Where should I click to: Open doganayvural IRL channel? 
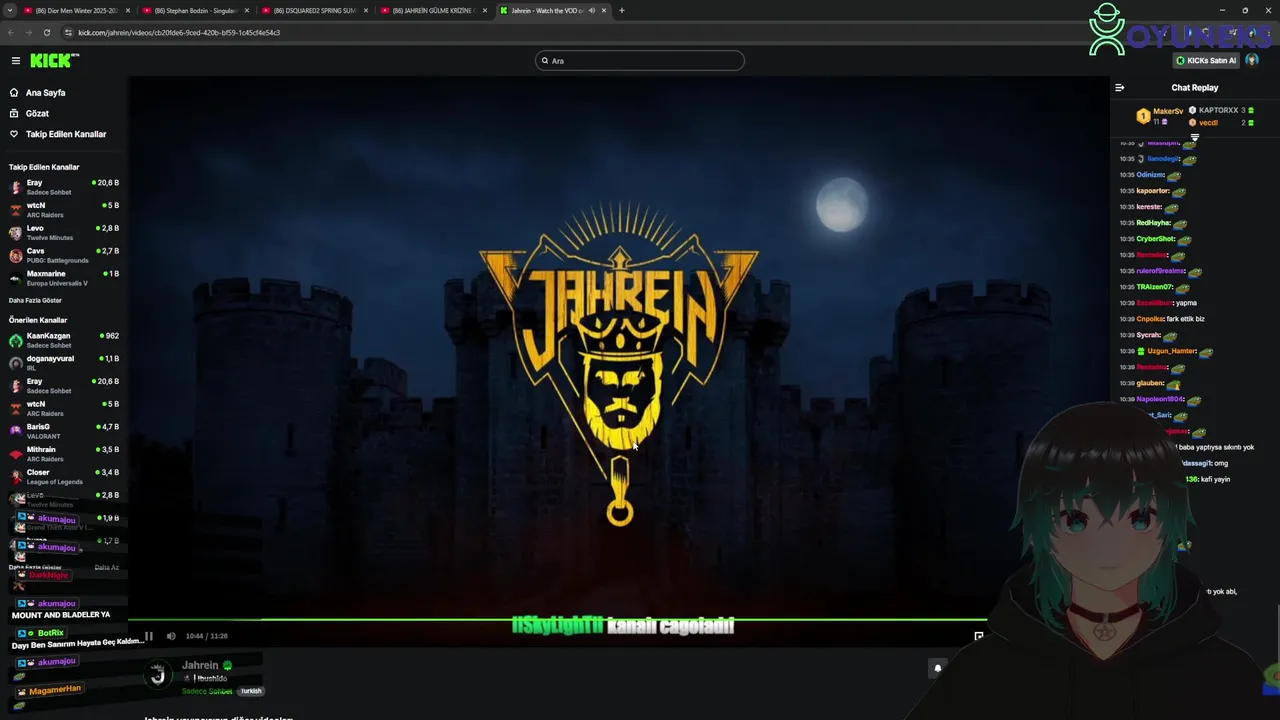(64, 363)
